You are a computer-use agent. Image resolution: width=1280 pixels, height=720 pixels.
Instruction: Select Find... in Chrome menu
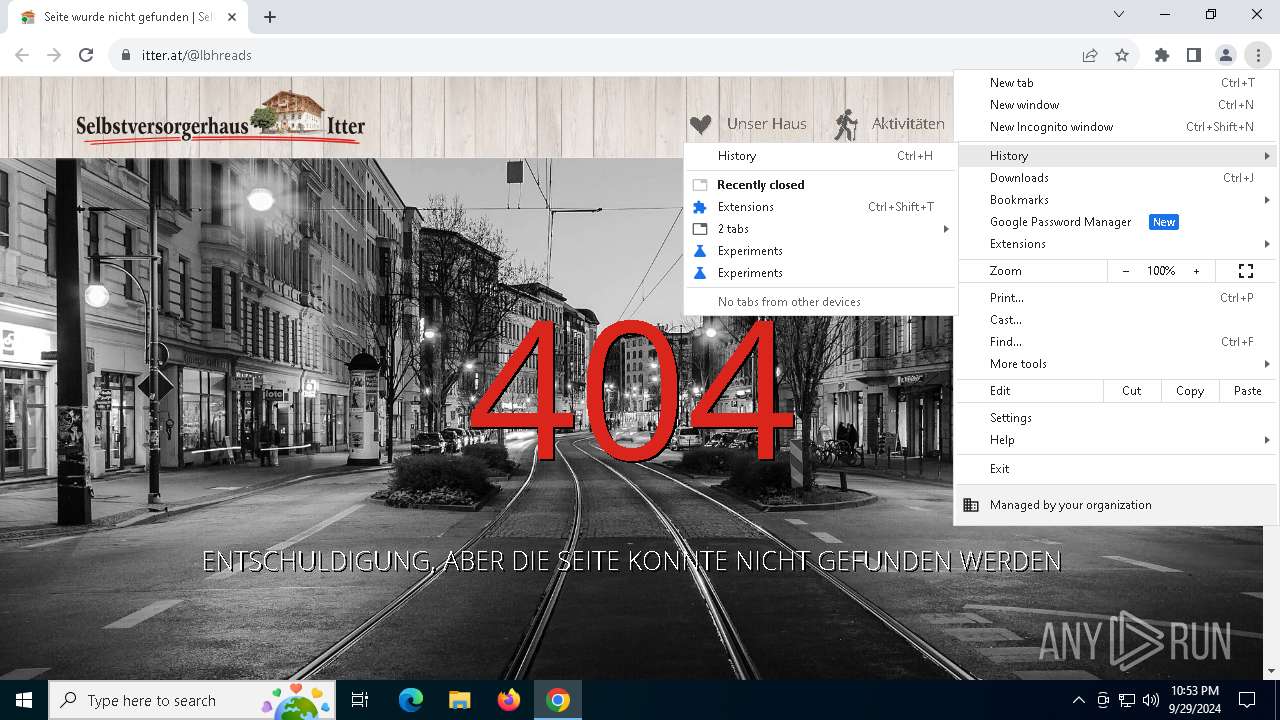[x=1116, y=342]
